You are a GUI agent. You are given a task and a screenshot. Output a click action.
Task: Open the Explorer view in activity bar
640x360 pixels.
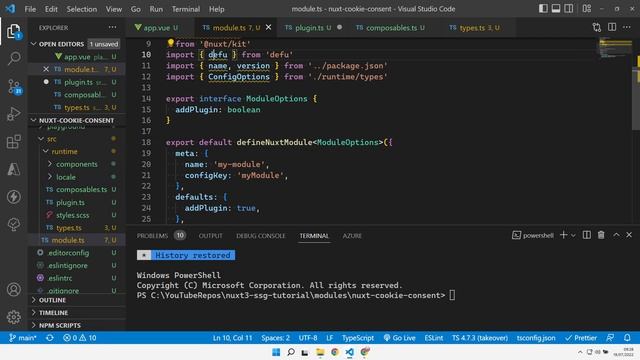[13, 31]
